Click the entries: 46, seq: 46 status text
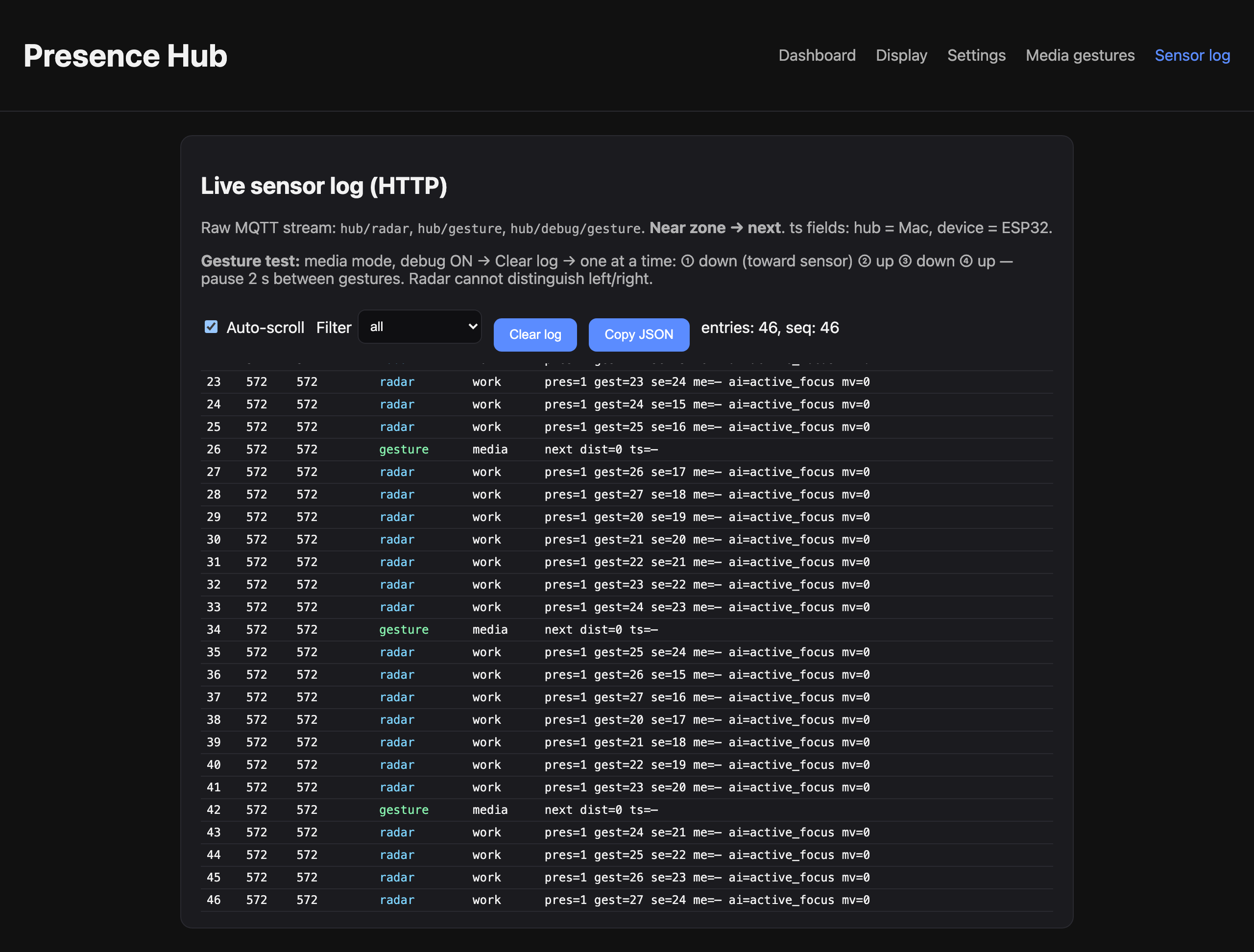This screenshot has width=1254, height=952. (770, 328)
